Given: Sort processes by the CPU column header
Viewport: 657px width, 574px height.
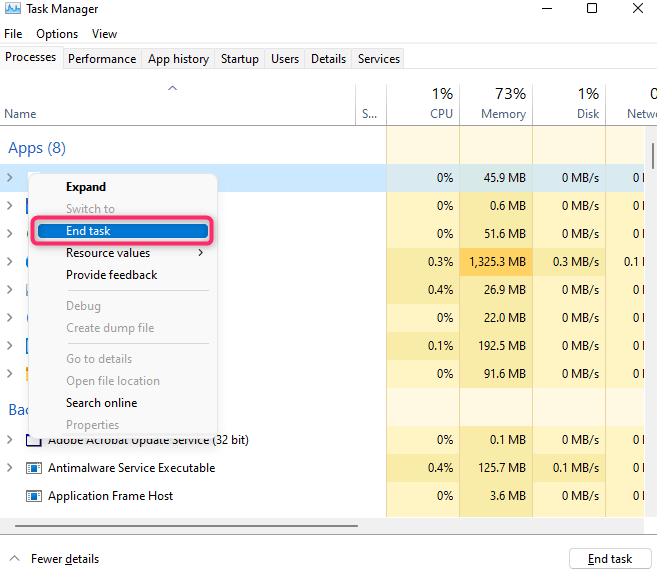Looking at the screenshot, I should pyautogui.click(x=441, y=103).
